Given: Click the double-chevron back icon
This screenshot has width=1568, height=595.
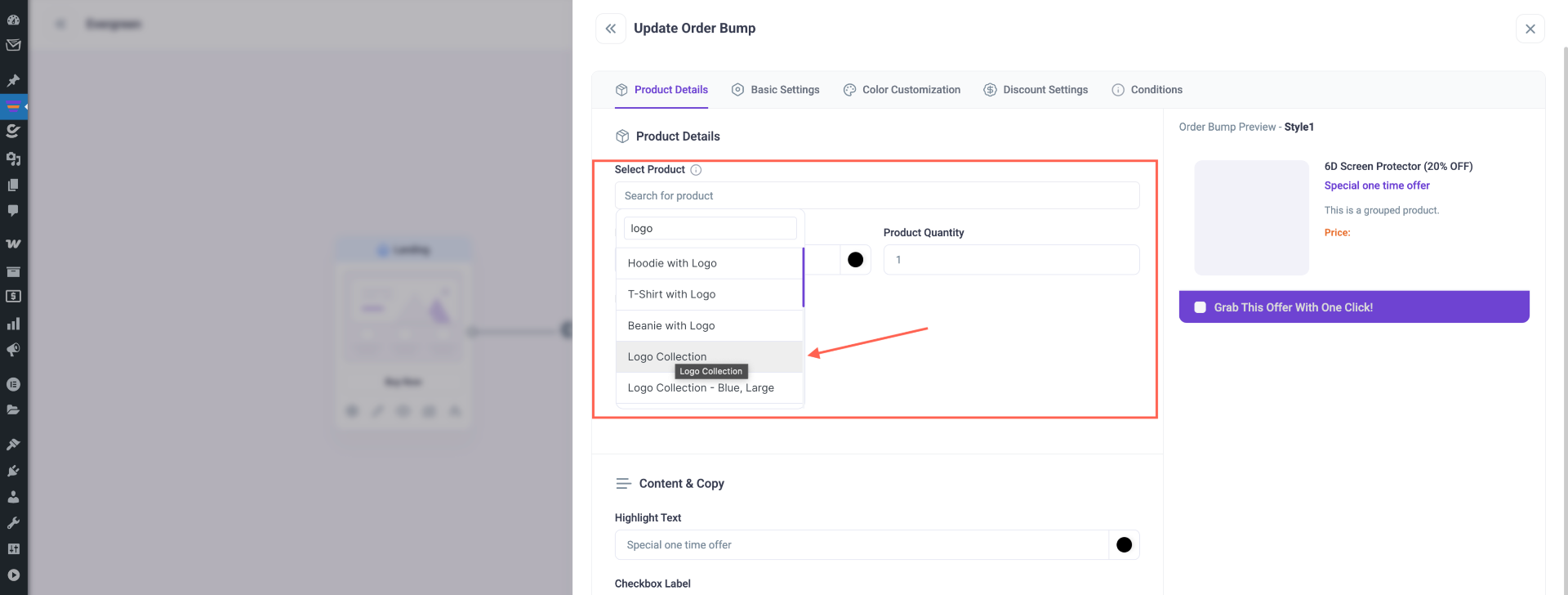Looking at the screenshot, I should pyautogui.click(x=610, y=29).
